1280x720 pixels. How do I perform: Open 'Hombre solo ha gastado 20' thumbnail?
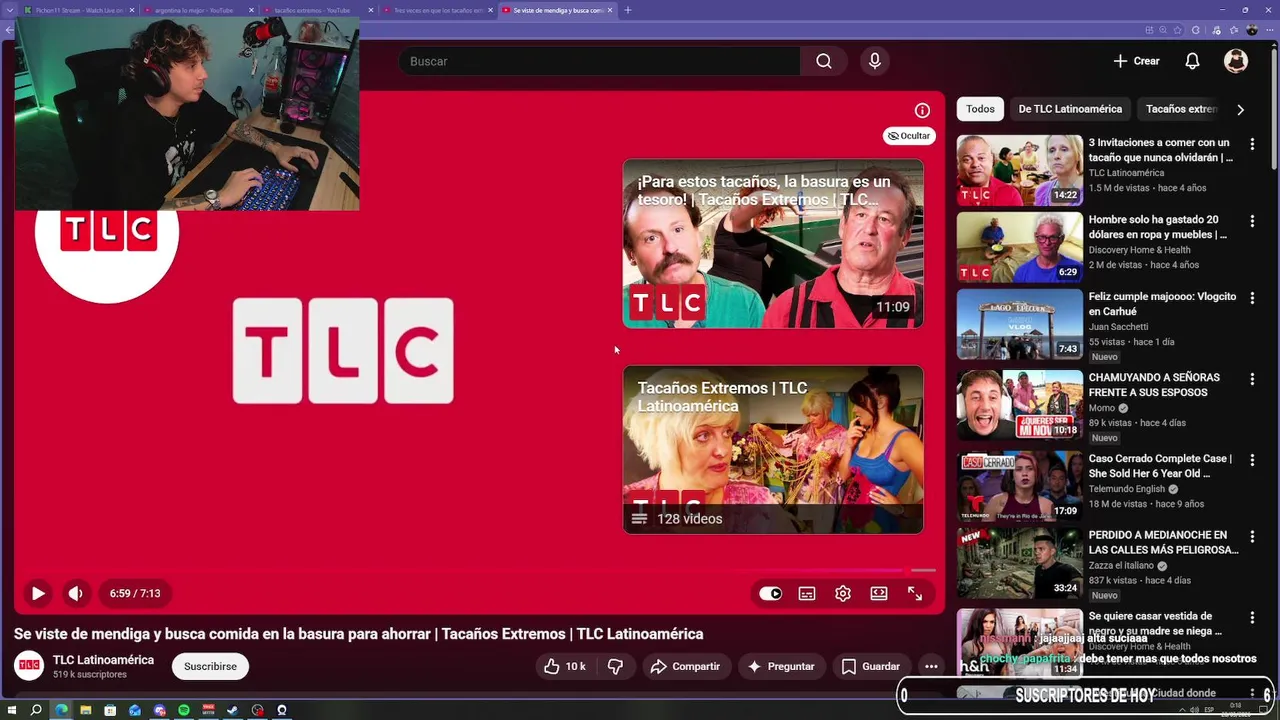coord(1019,247)
